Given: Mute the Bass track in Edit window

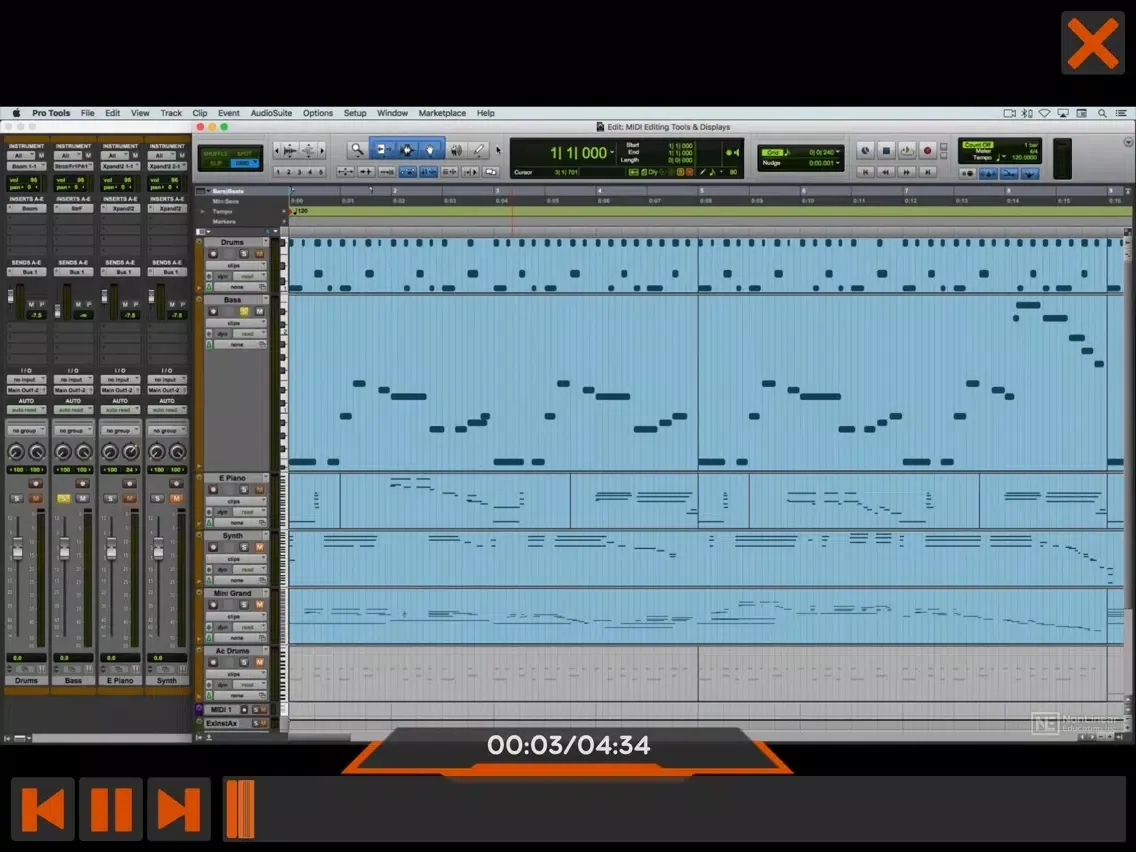Looking at the screenshot, I should tap(259, 312).
